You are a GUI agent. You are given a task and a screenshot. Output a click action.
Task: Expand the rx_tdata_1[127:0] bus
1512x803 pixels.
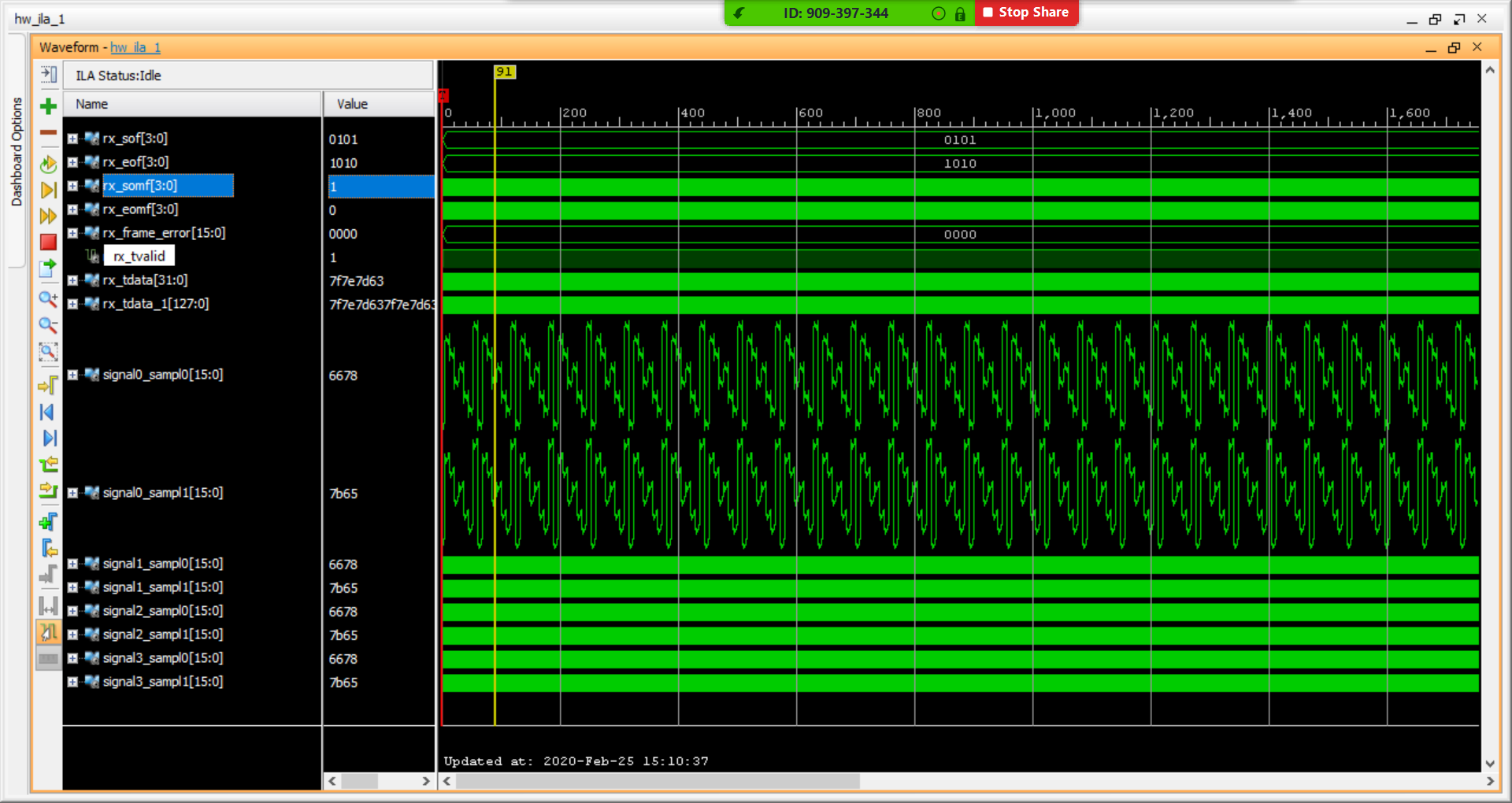click(72, 304)
